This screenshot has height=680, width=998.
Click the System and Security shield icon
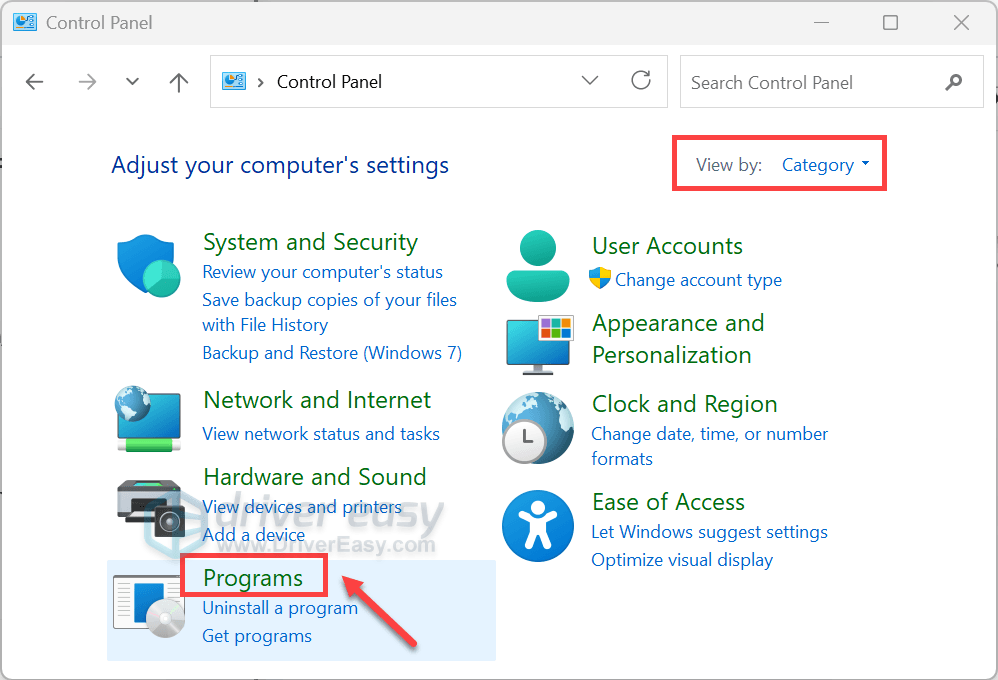tap(148, 265)
